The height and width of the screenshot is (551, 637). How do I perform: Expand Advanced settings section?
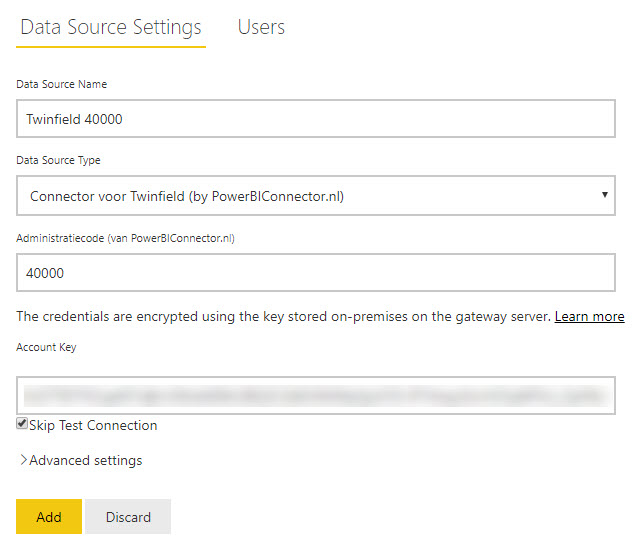pos(81,460)
